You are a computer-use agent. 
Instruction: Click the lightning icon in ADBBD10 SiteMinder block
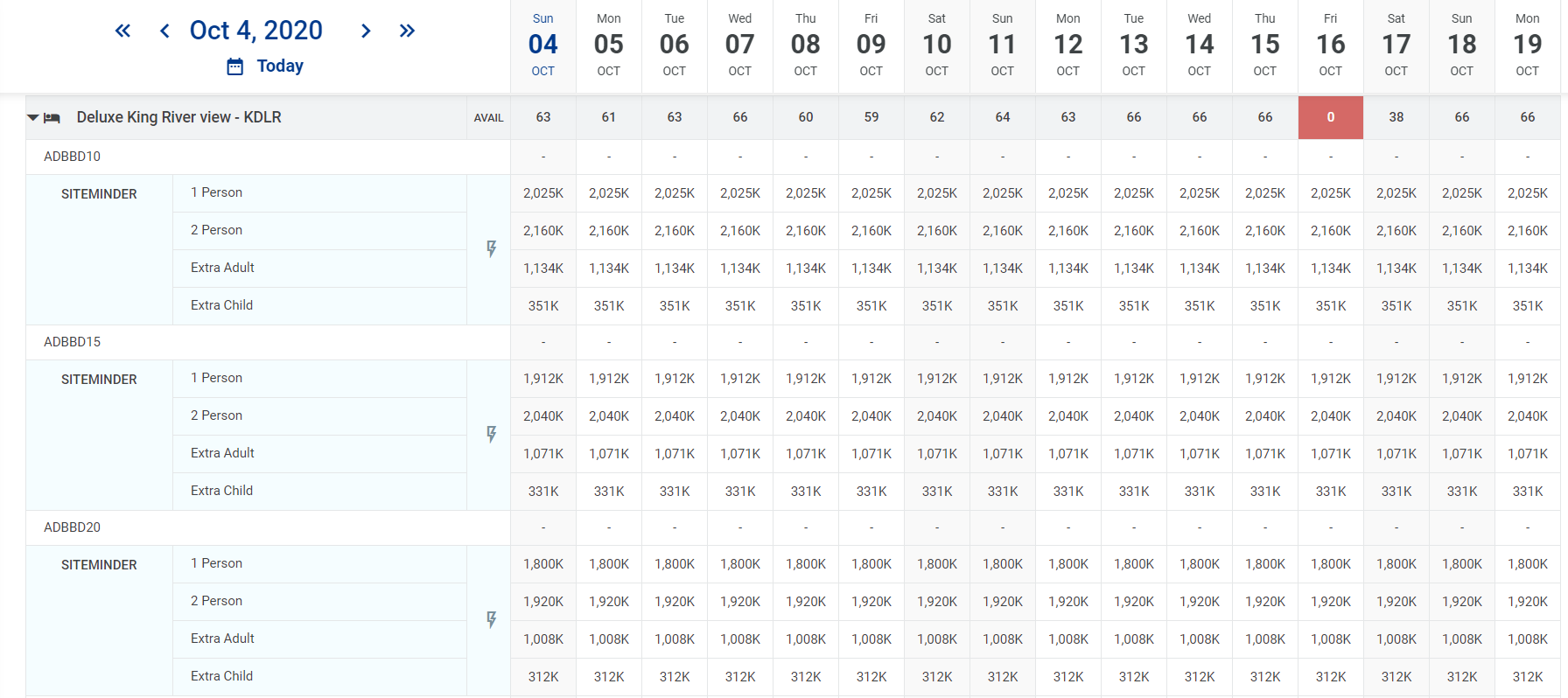coord(491,249)
